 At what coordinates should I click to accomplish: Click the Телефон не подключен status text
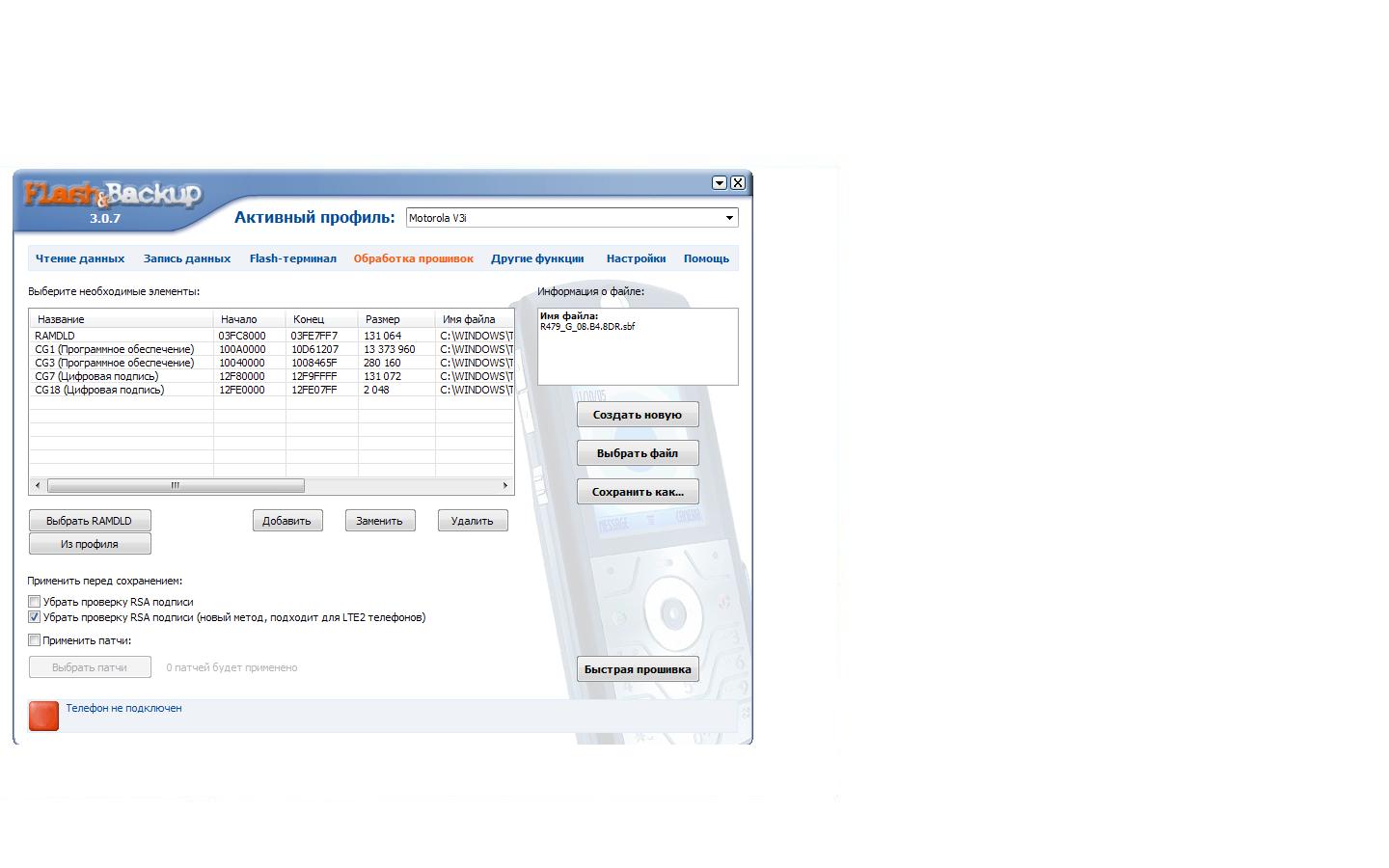123,708
